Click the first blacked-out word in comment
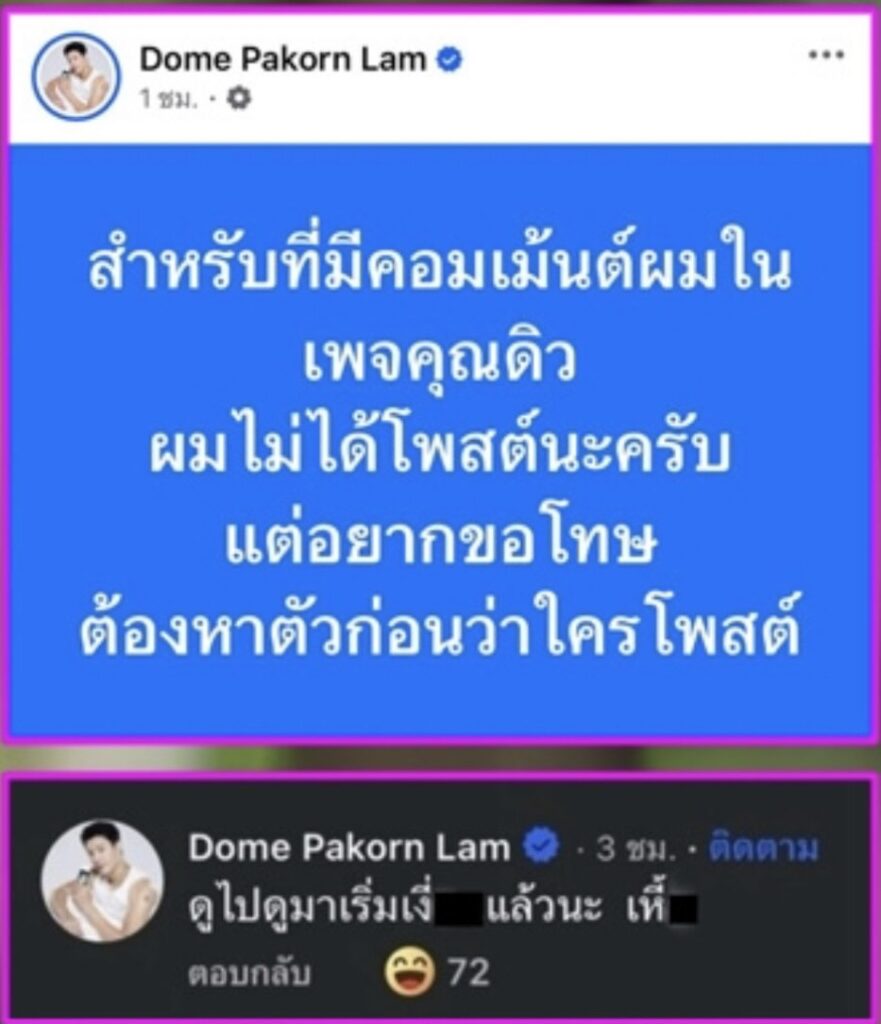Image resolution: width=881 pixels, height=1024 pixels. 458,910
